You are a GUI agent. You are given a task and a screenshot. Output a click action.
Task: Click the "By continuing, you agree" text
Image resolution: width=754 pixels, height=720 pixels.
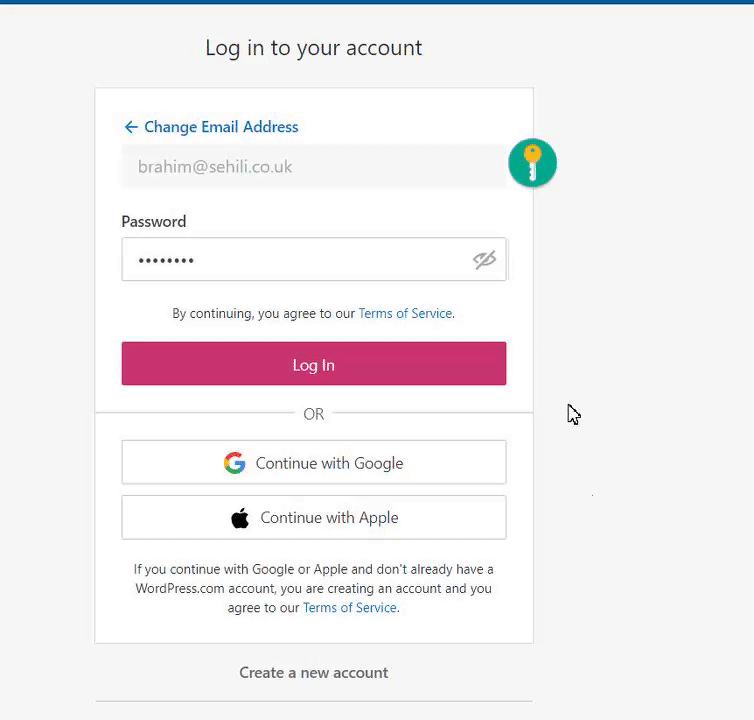(264, 314)
